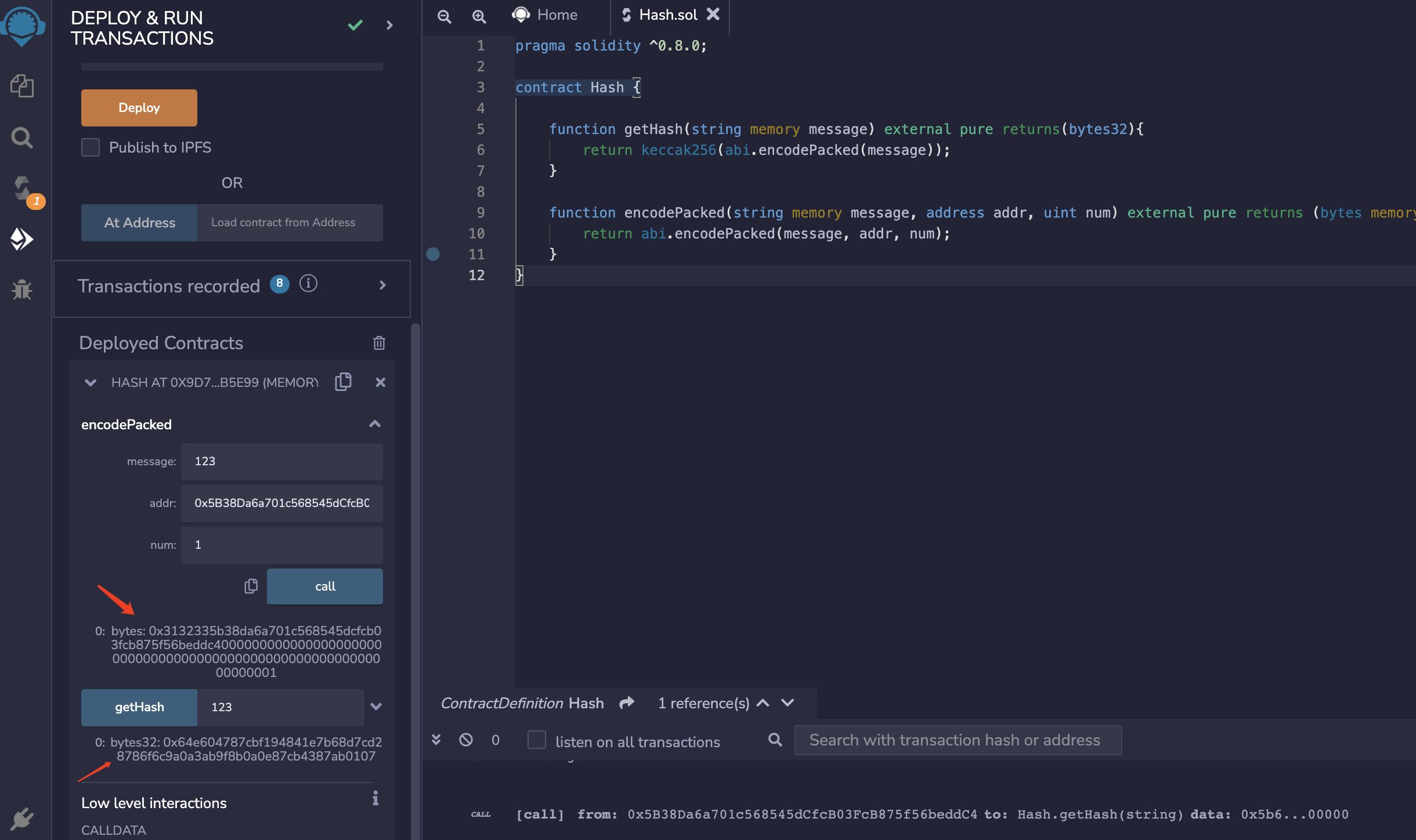This screenshot has height=840, width=1416.
Task: Select the Hash.sol editor tab
Action: [667, 15]
